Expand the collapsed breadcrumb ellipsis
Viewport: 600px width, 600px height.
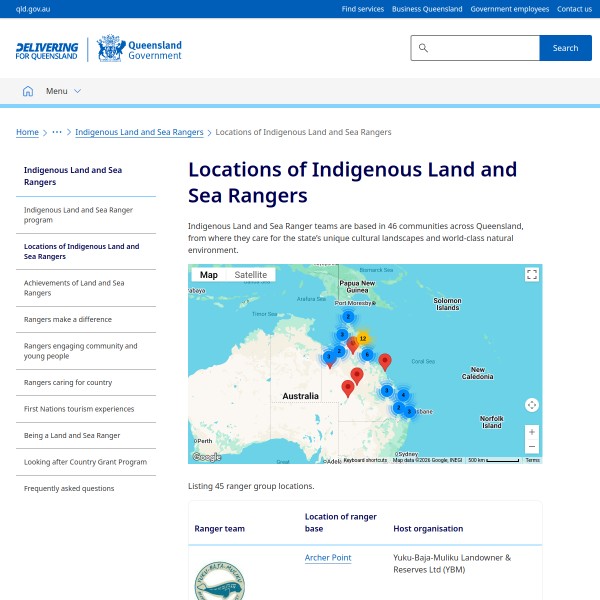57,132
